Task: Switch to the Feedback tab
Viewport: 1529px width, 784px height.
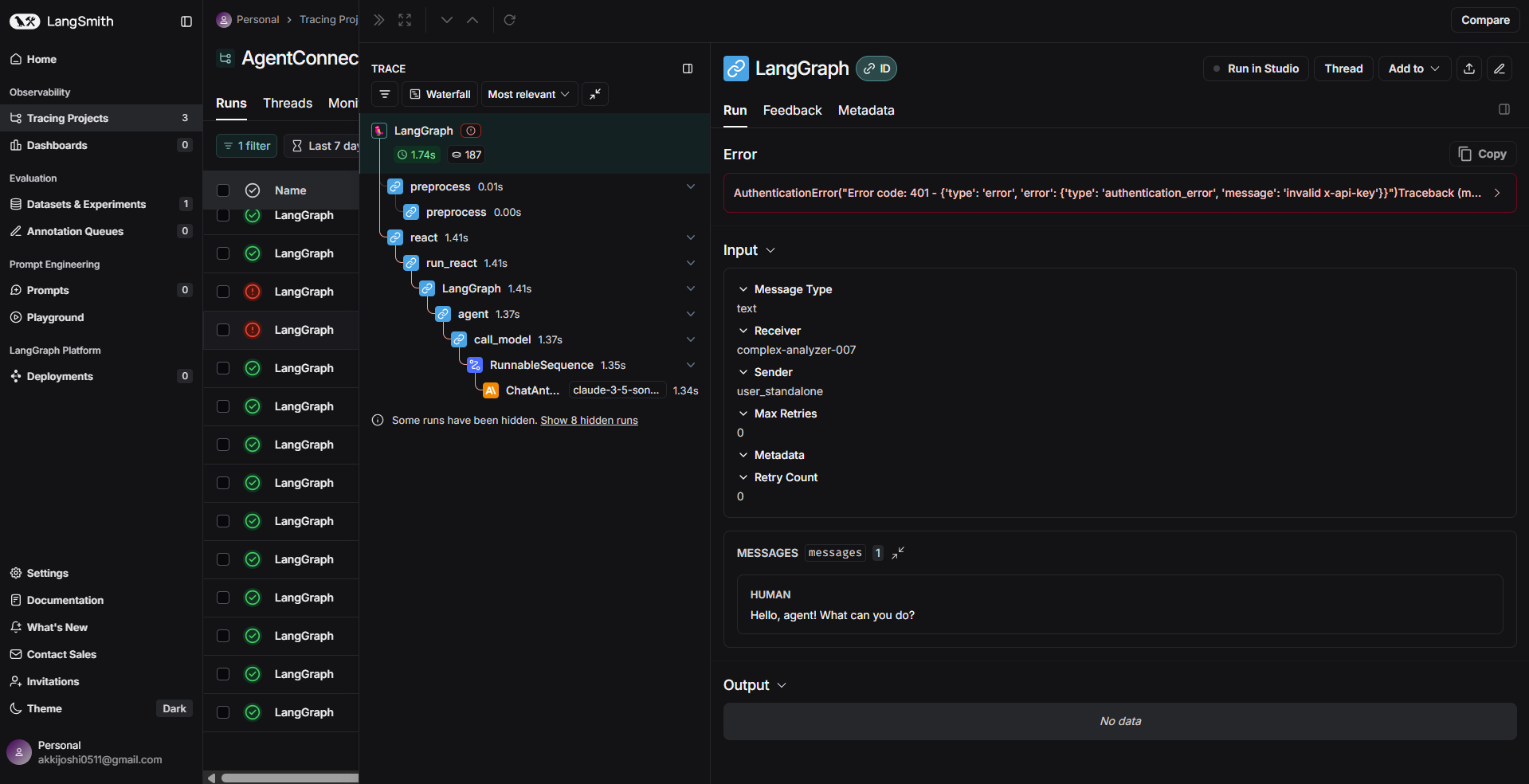Action: 792,110
